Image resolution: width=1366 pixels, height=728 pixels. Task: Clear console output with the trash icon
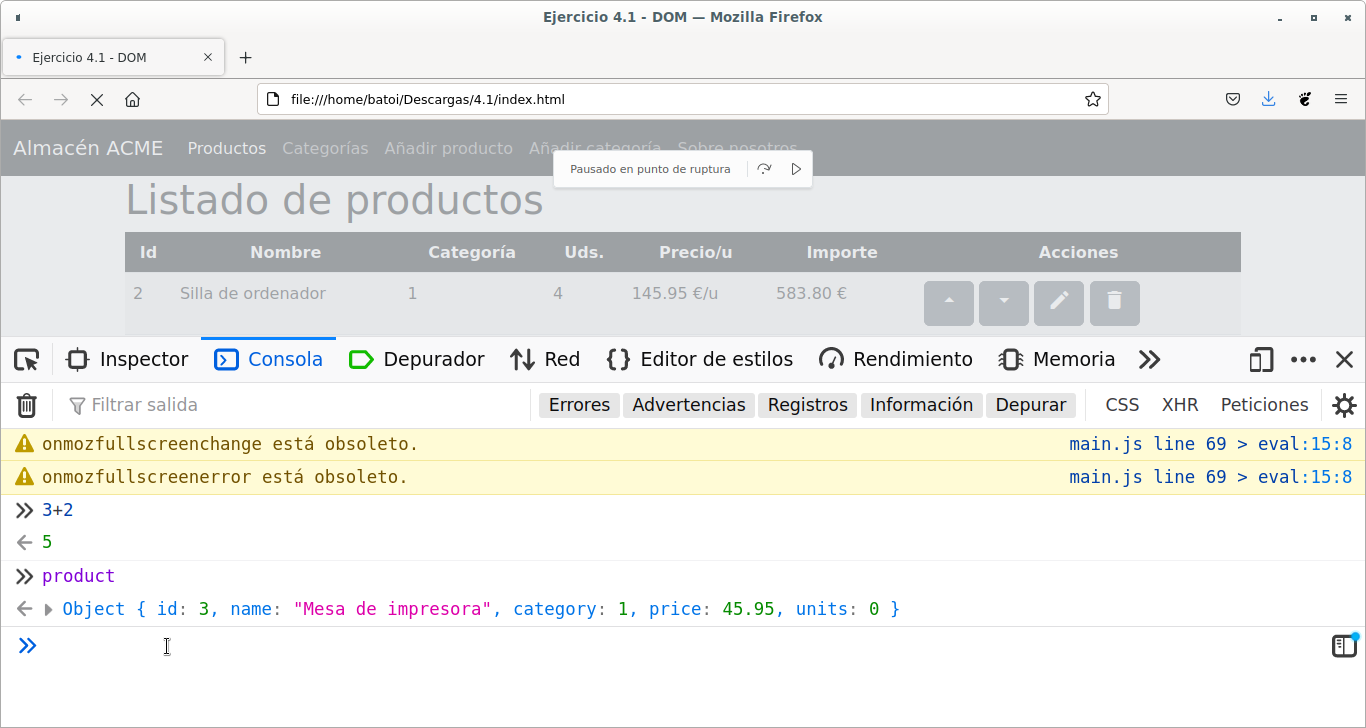tap(27, 405)
